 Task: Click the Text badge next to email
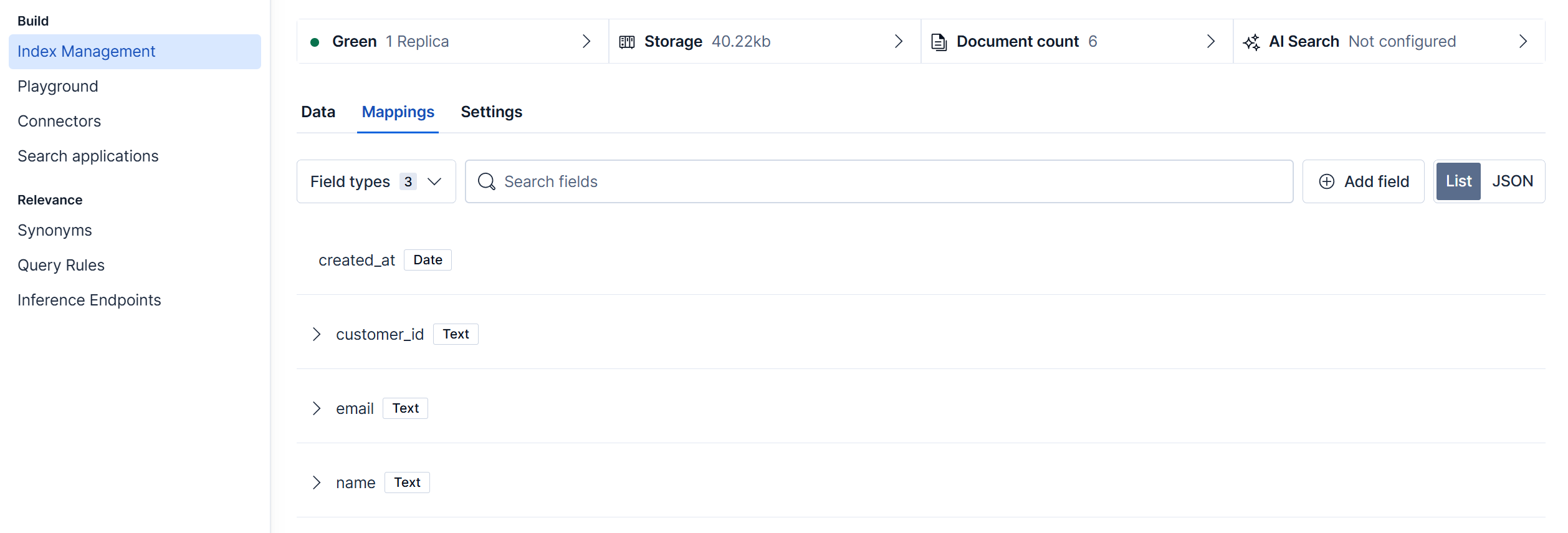point(405,408)
